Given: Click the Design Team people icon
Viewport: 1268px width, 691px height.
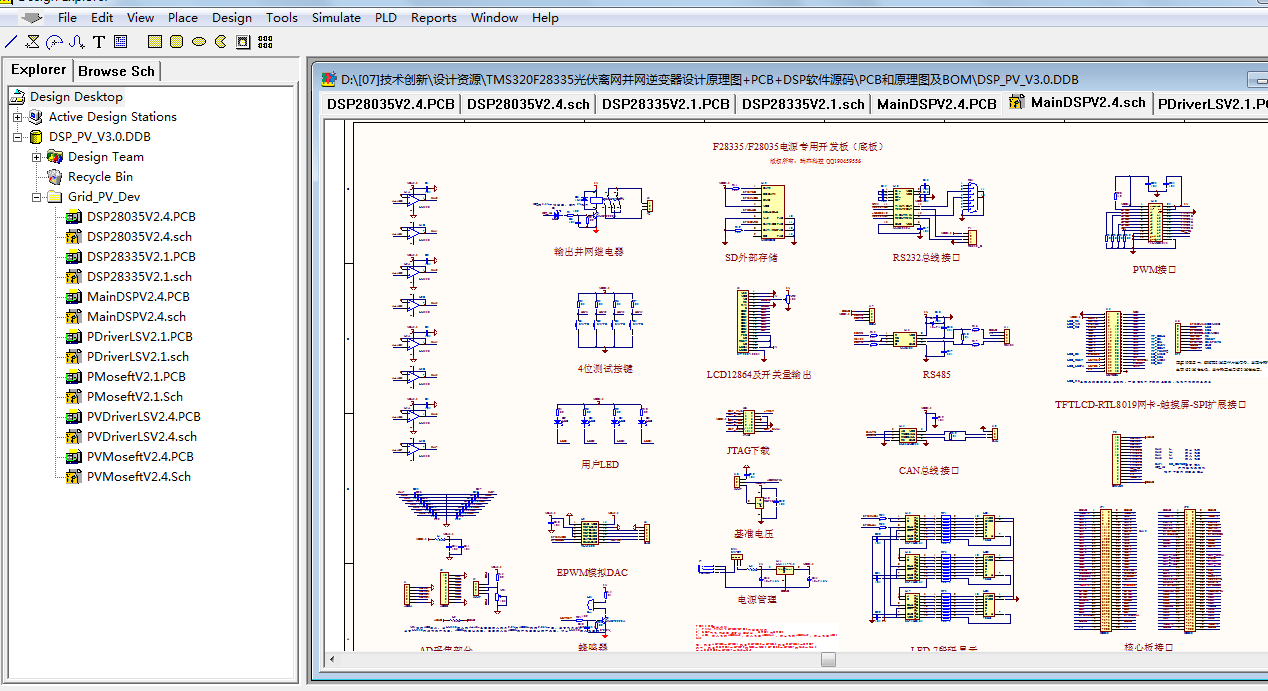Looking at the screenshot, I should click(56, 157).
